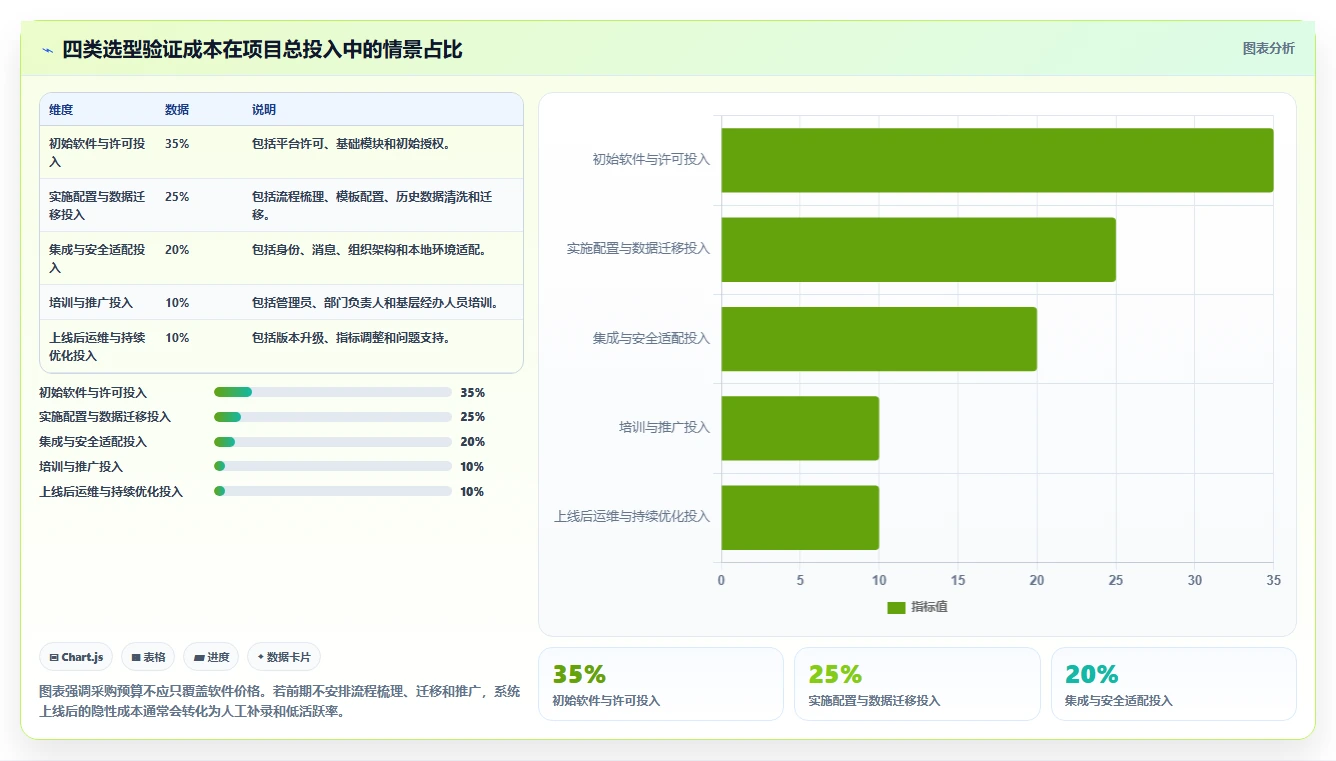This screenshot has width=1336, height=761.
Task: Click x-axis tick label 35
Action: point(1273,580)
